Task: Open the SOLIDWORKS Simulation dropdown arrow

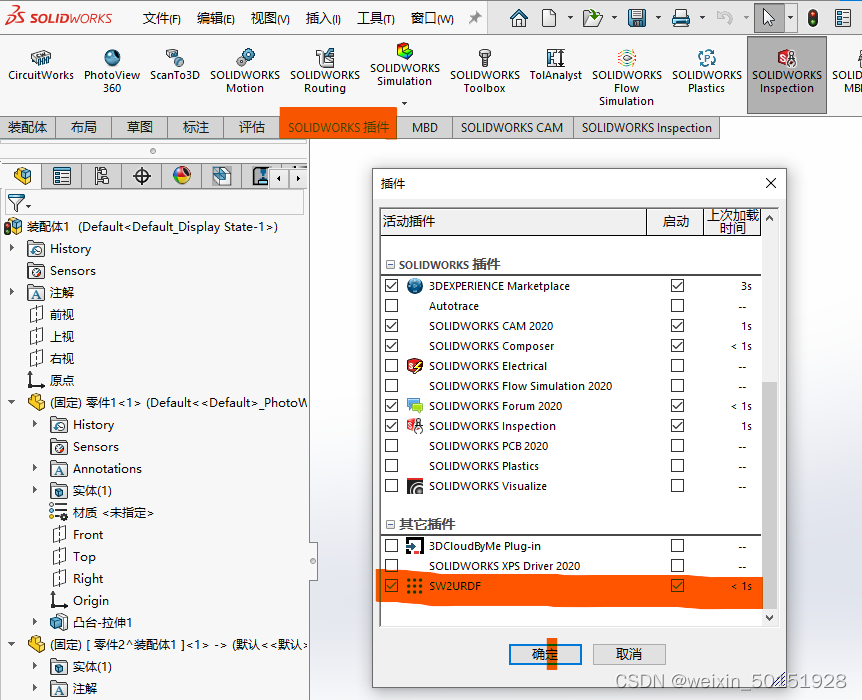Action: pyautogui.click(x=405, y=103)
